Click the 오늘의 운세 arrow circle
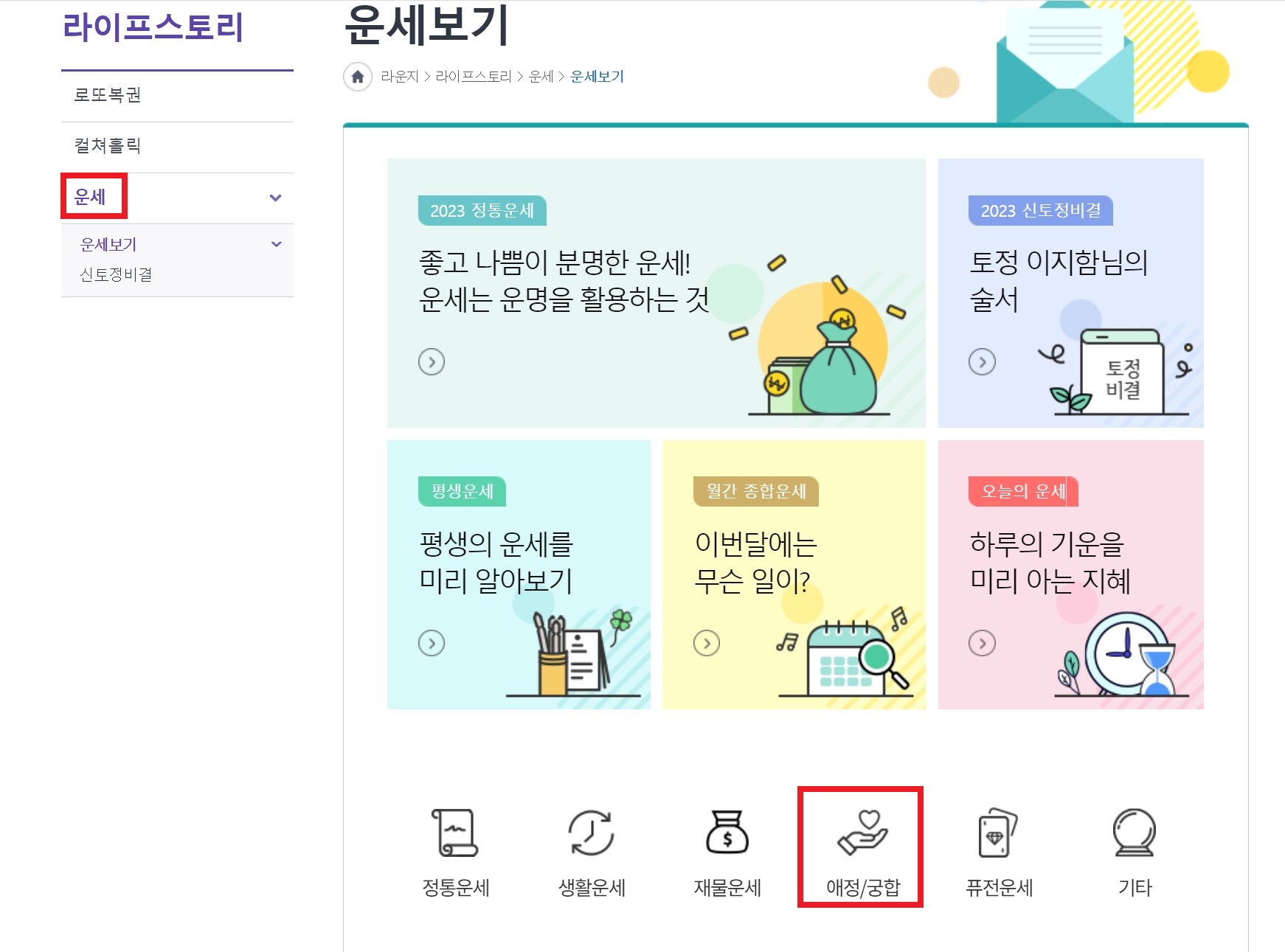 click(x=981, y=642)
